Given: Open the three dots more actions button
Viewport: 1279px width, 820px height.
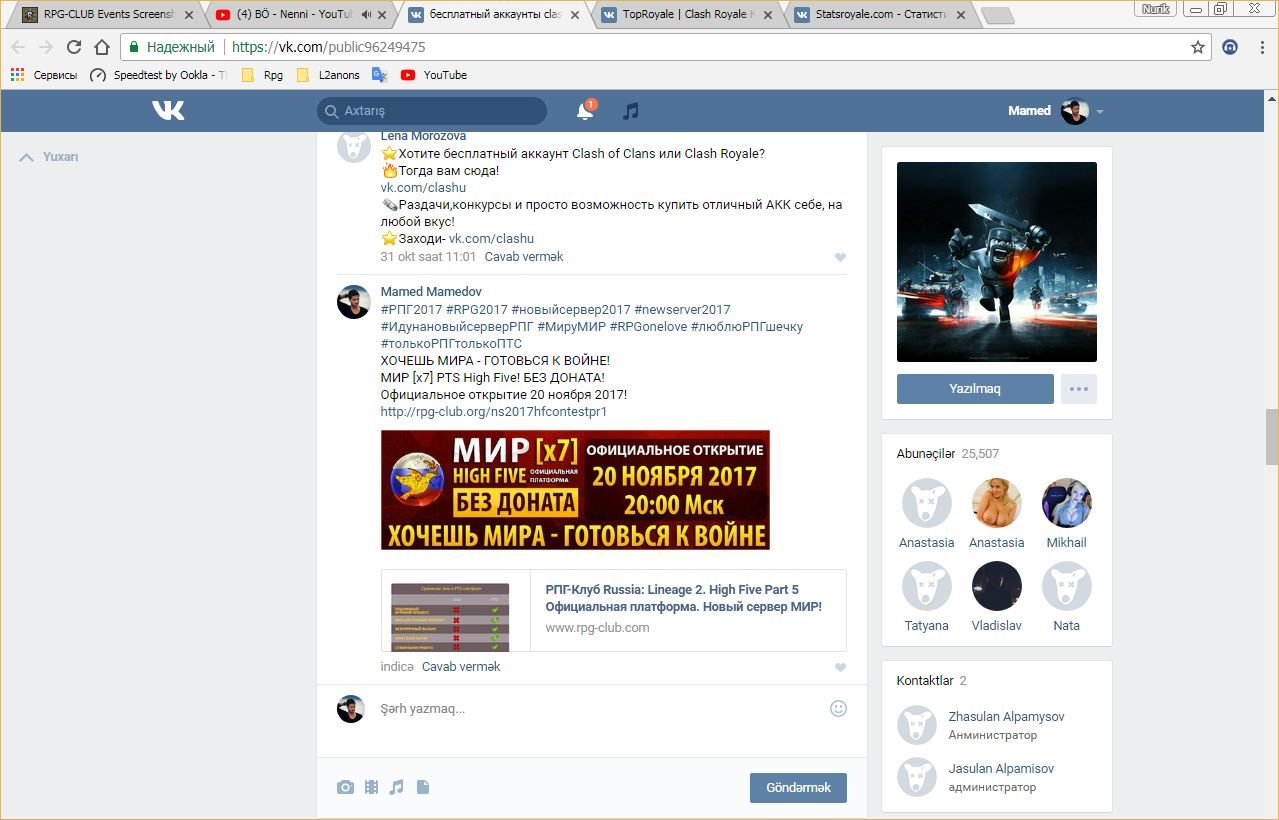Looking at the screenshot, I should [x=1078, y=389].
